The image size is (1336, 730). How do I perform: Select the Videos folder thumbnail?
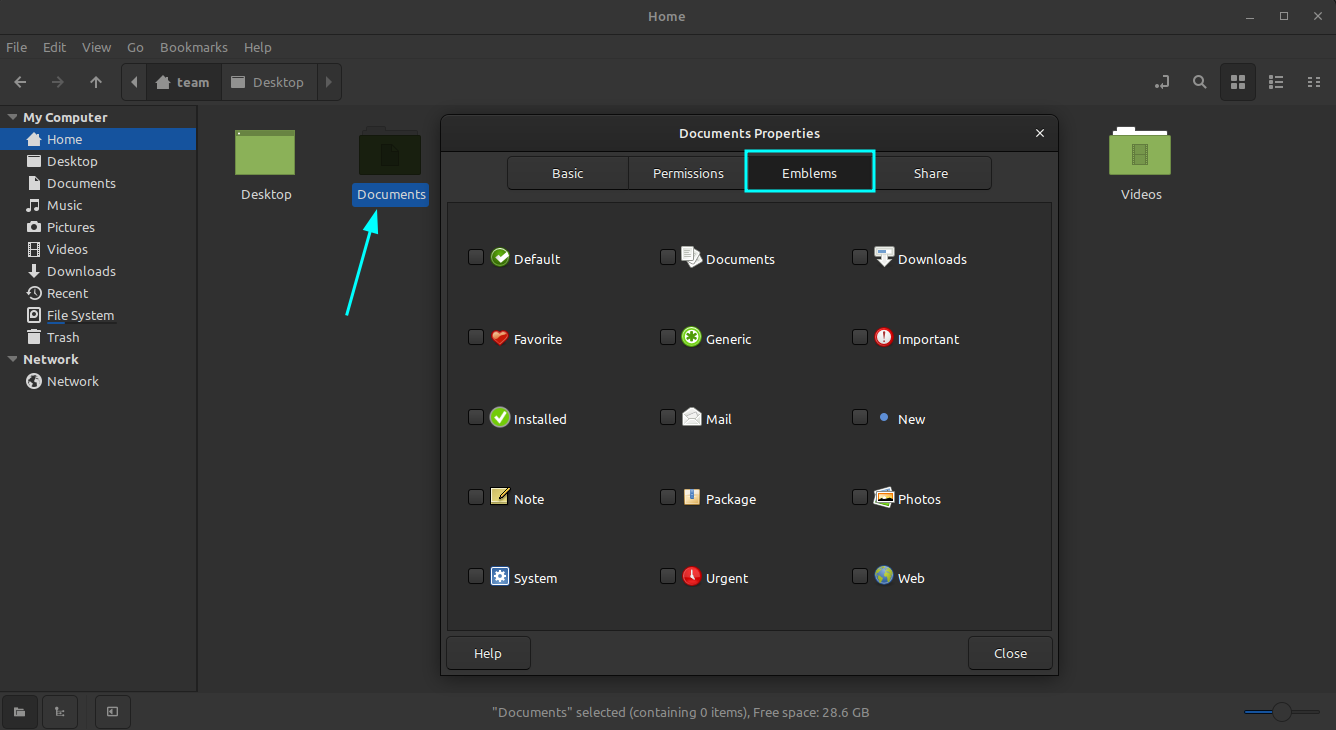[1140, 152]
